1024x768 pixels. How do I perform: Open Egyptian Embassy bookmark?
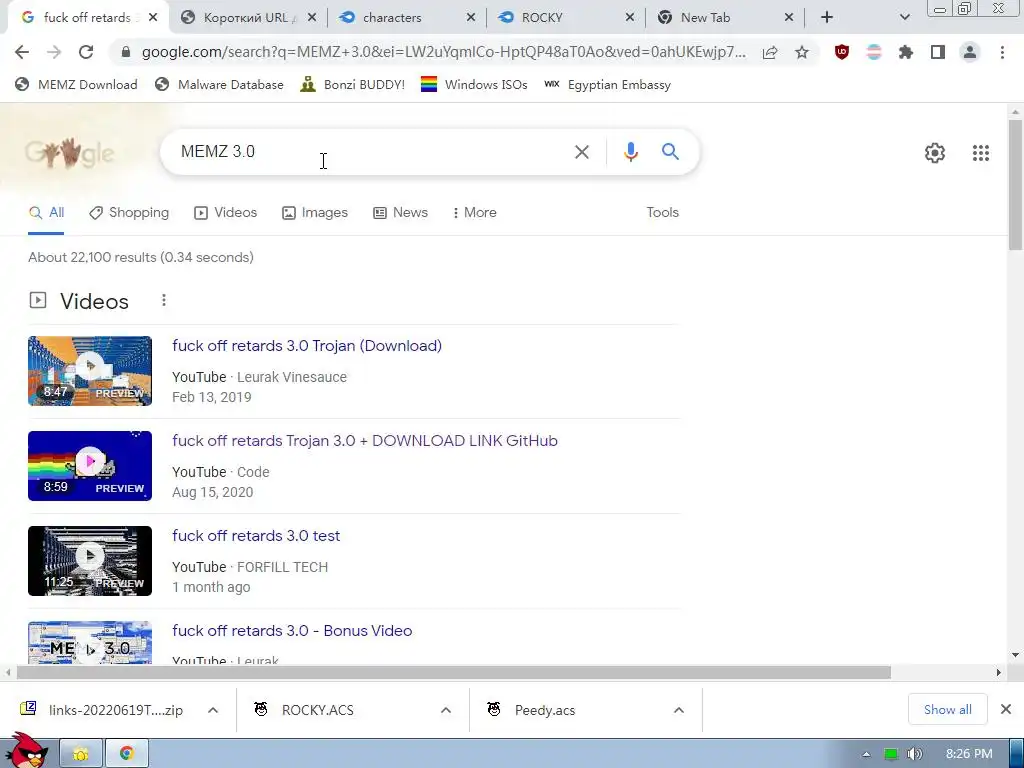coord(607,84)
